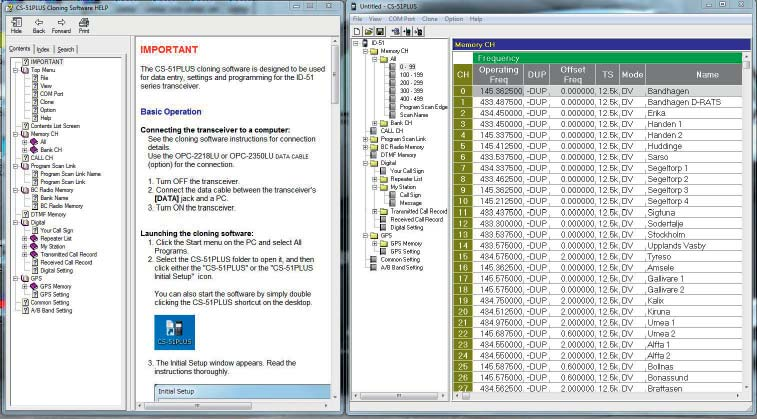Expand Bank CH folder in CS-51PLUS tree
The image size is (757, 419).
pos(374,123)
